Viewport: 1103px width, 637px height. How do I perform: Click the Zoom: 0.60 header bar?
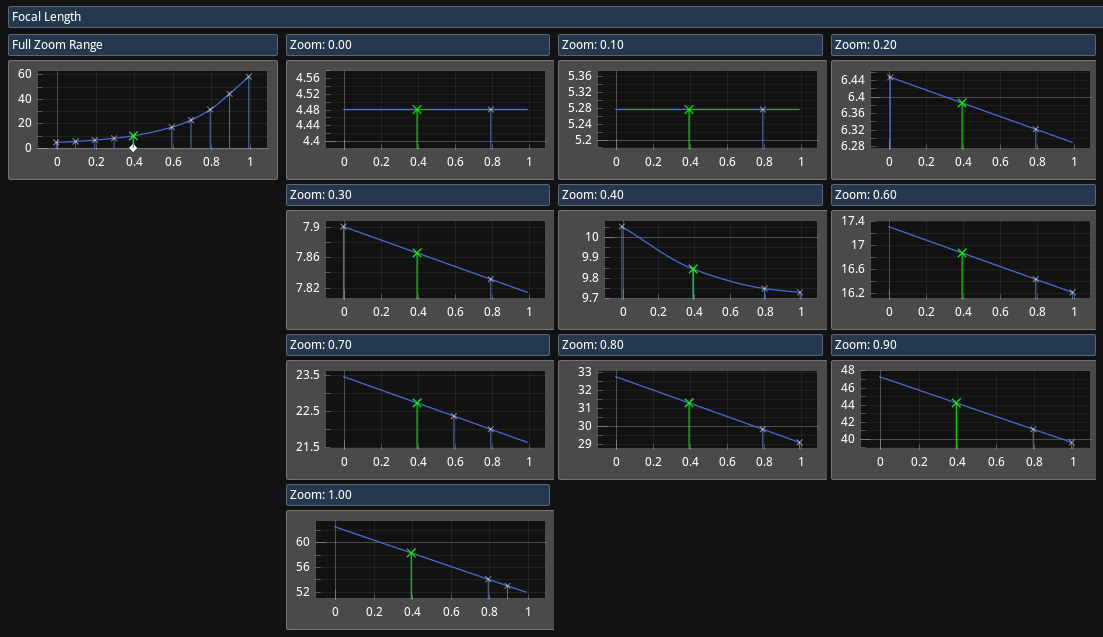[963, 195]
